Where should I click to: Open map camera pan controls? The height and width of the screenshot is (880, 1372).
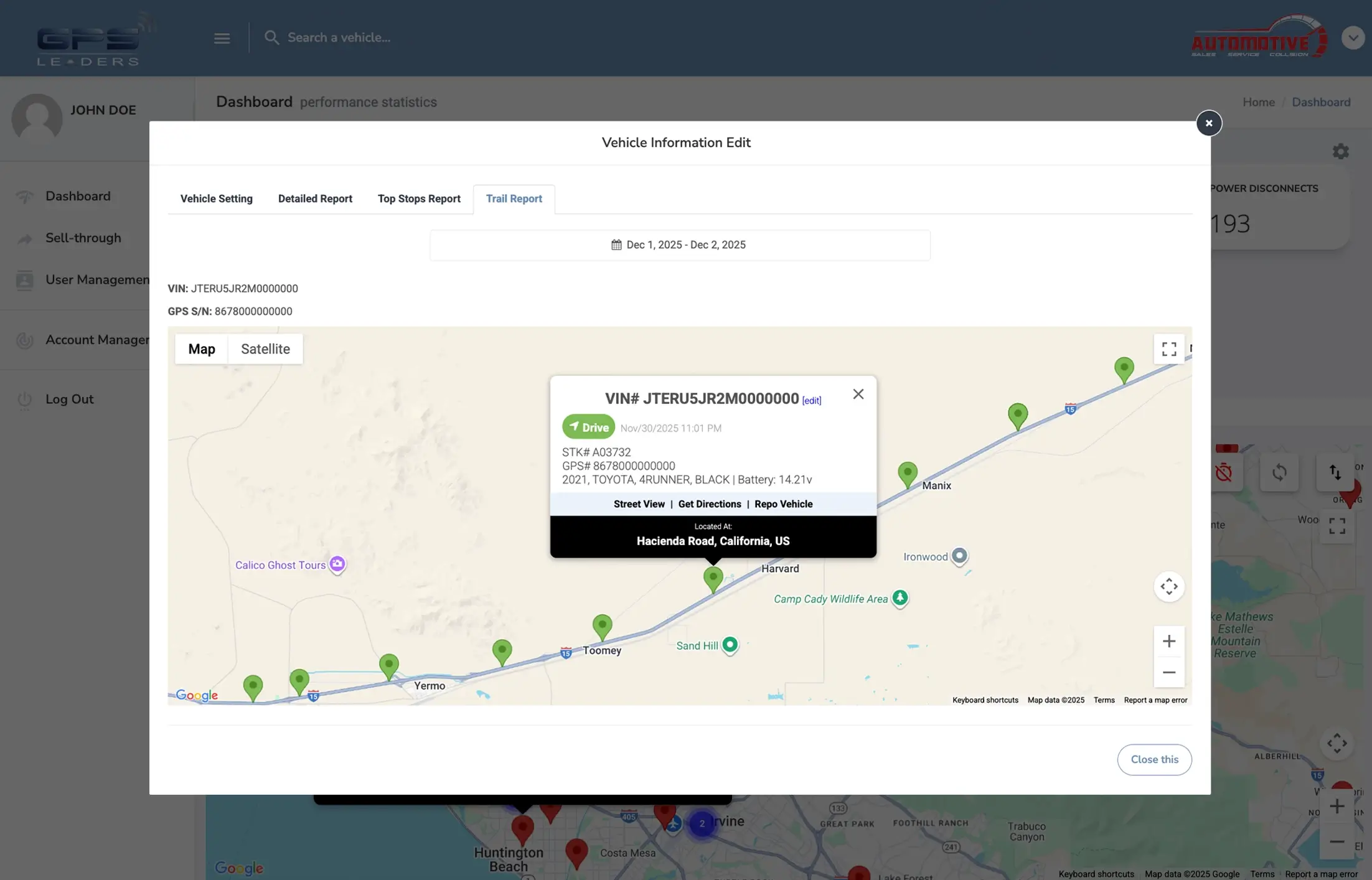point(1168,586)
